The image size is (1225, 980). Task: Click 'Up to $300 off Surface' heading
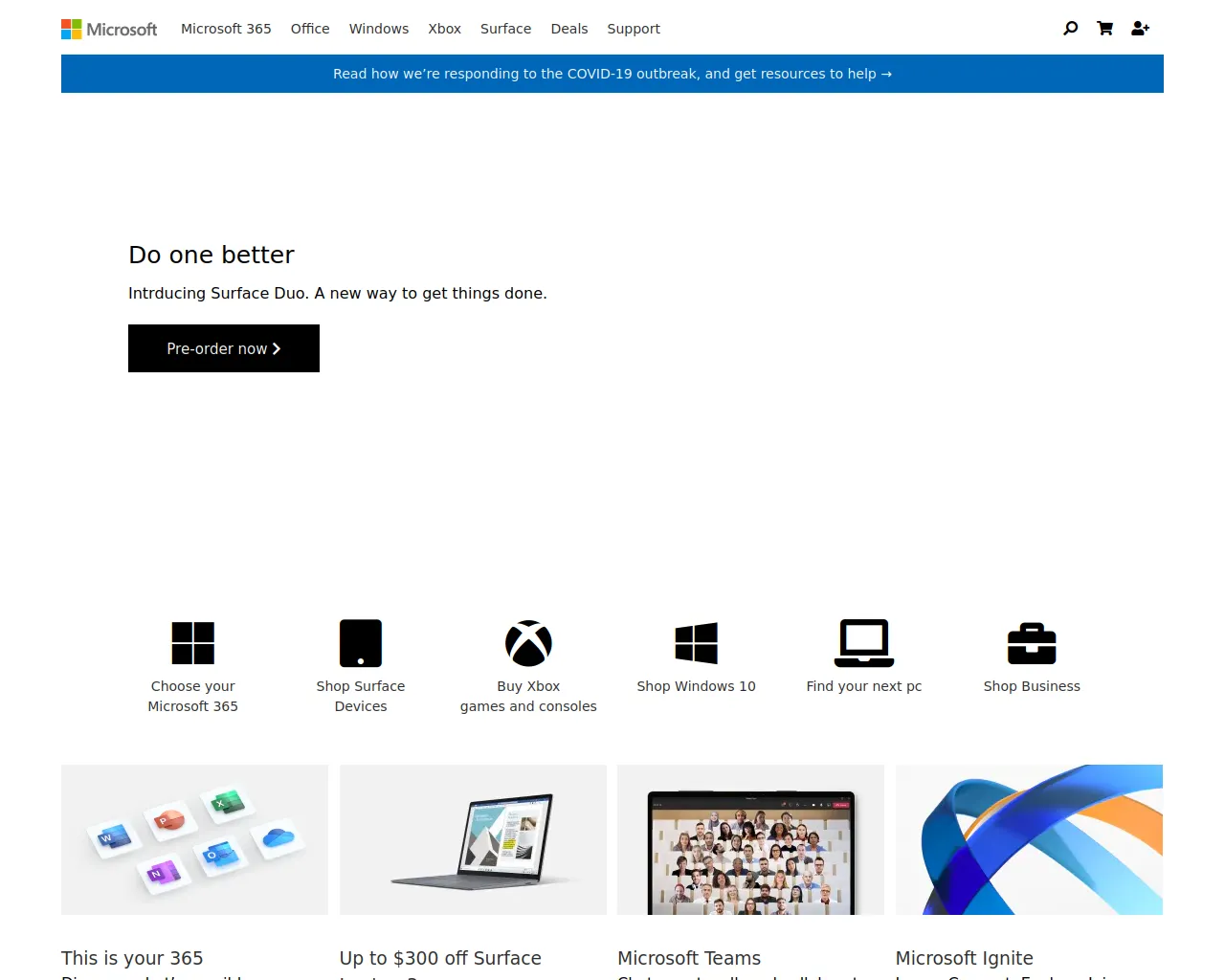[x=440, y=958]
